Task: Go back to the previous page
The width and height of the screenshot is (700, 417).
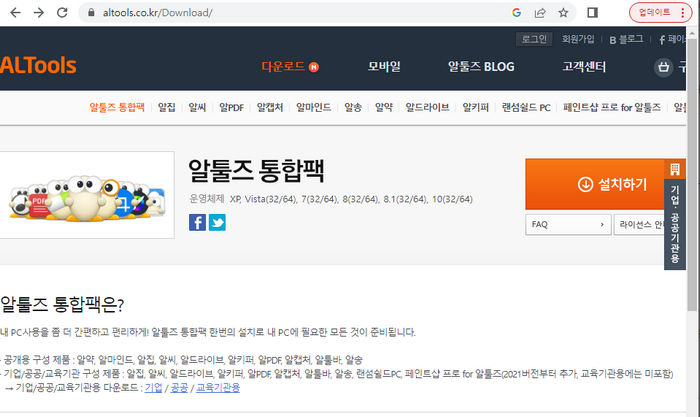Action: coord(16,13)
